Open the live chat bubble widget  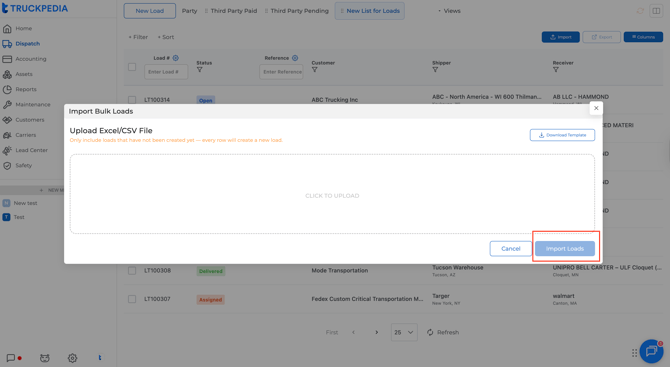click(651, 351)
